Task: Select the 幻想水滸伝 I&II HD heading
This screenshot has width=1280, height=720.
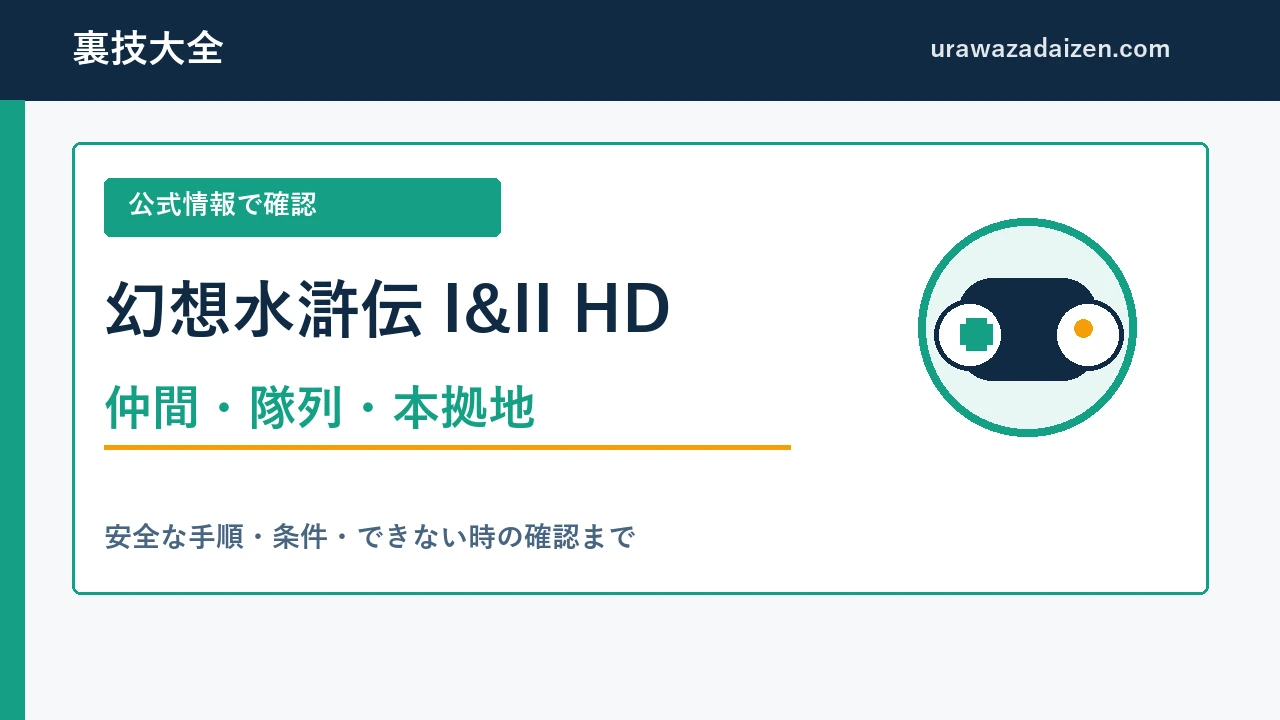Action: click(387, 310)
